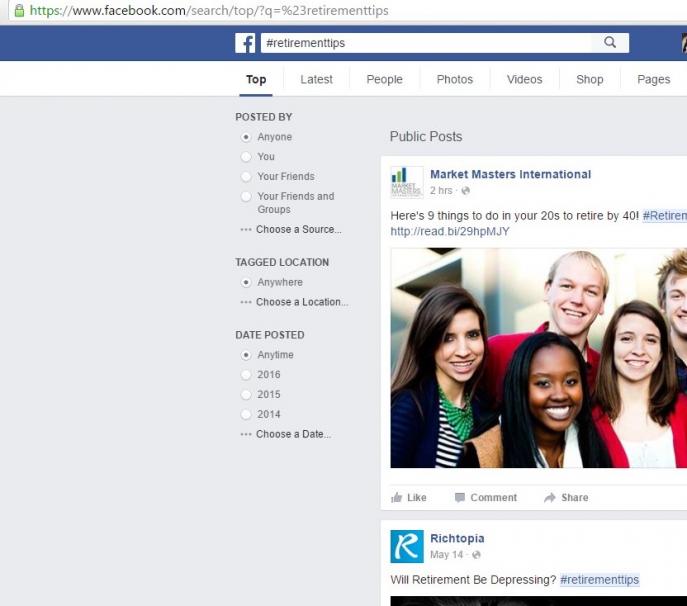Click the May 14 timestamp
The height and width of the screenshot is (606, 687).
click(446, 555)
